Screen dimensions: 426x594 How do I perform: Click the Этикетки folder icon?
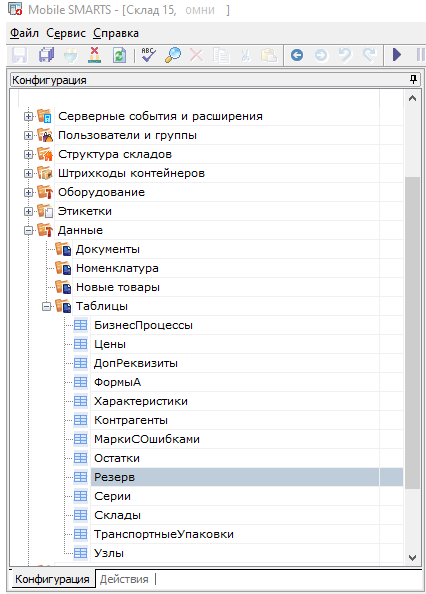45,211
